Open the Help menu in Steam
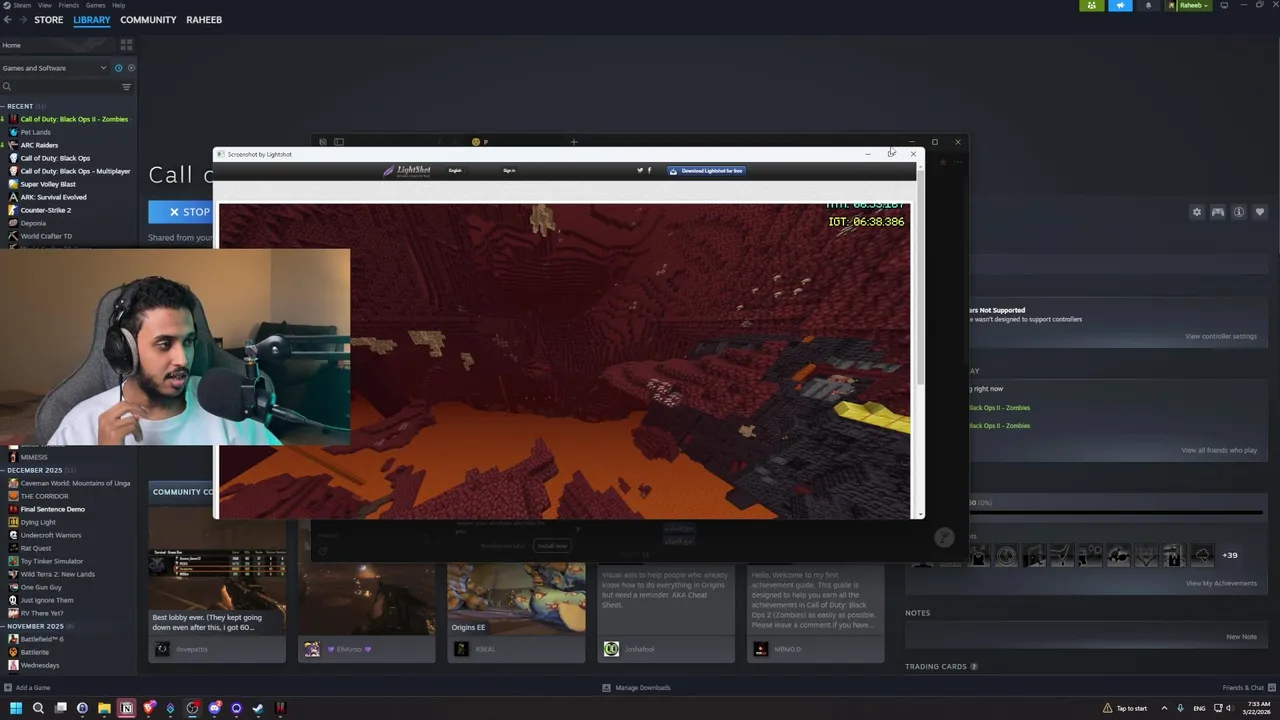The height and width of the screenshot is (720, 1280). tap(118, 5)
